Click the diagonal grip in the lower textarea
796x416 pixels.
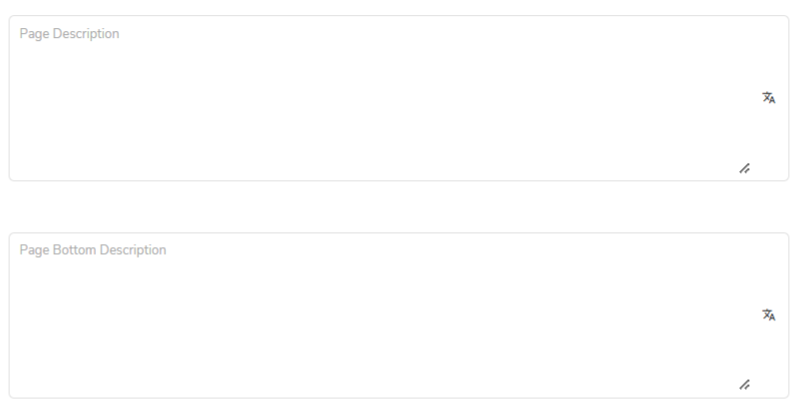(744, 385)
